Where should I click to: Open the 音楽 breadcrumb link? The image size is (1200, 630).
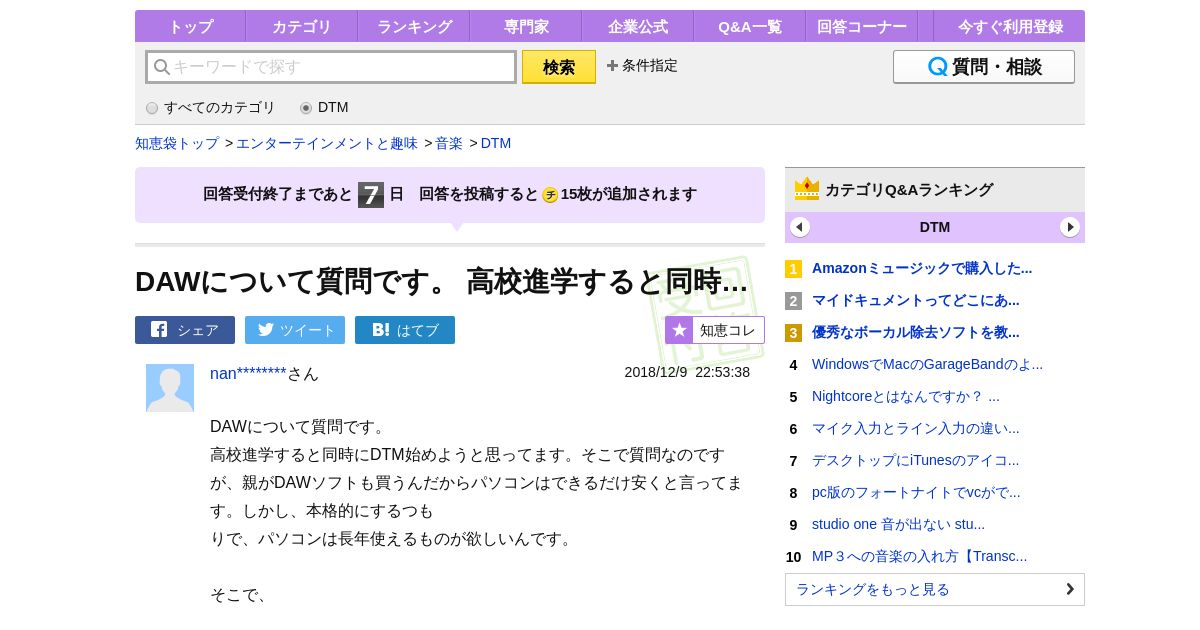pos(449,143)
